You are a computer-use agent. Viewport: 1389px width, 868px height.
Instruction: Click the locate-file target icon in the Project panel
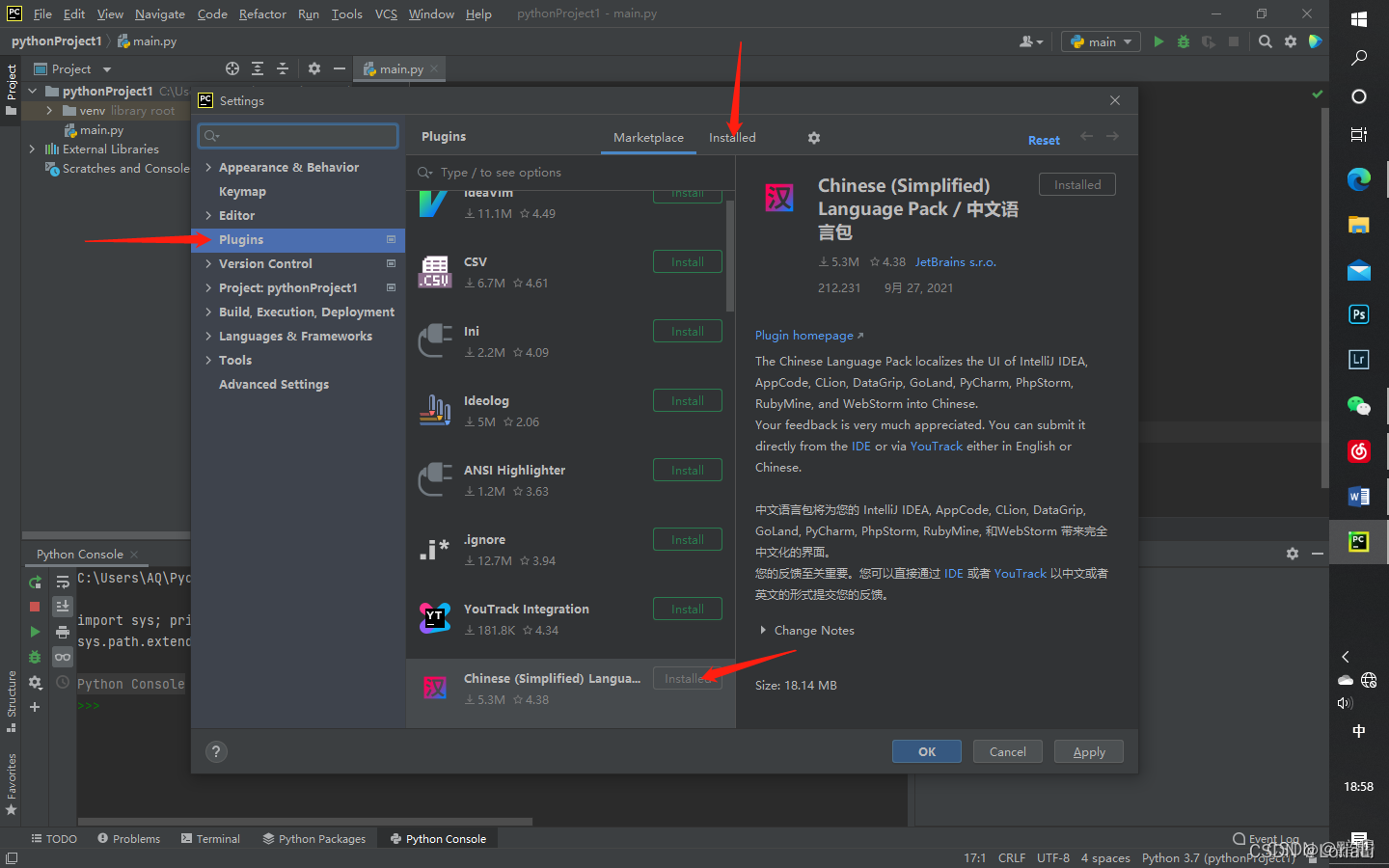[x=232, y=68]
